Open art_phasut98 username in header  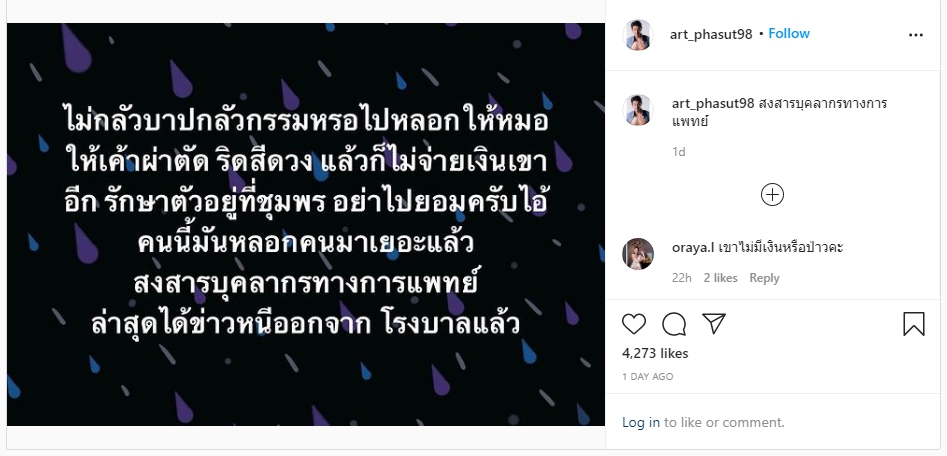[711, 34]
